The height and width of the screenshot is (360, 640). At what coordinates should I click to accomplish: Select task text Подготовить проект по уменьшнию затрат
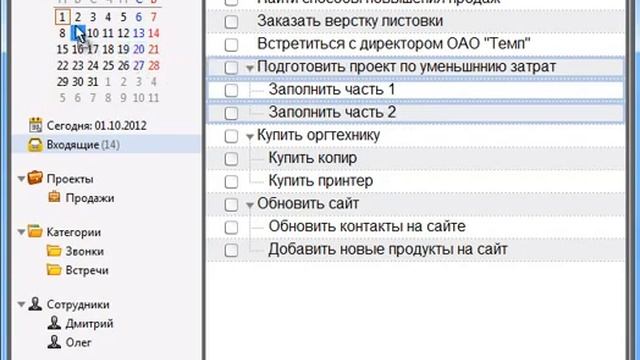(x=407, y=67)
